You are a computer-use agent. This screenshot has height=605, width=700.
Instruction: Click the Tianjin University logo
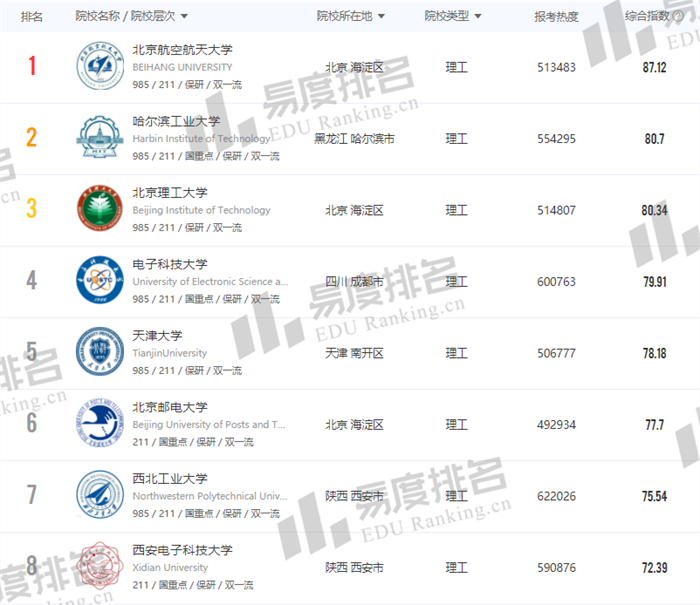coord(100,351)
